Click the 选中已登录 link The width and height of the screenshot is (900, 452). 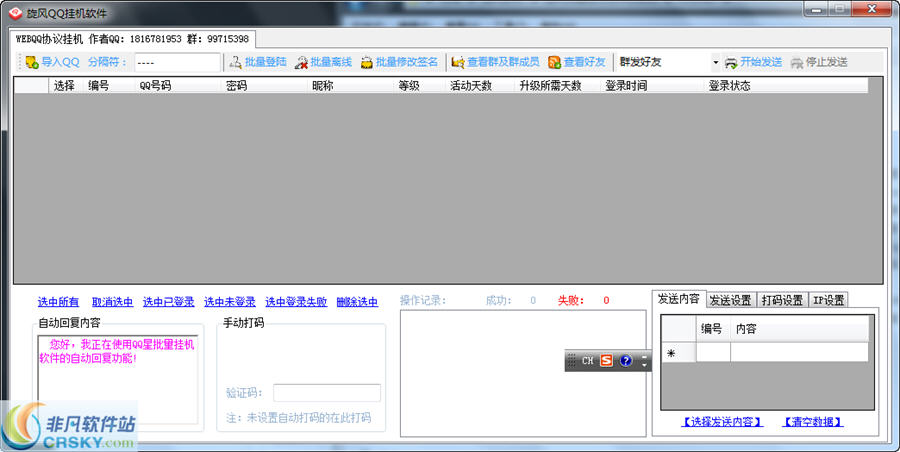(x=169, y=302)
